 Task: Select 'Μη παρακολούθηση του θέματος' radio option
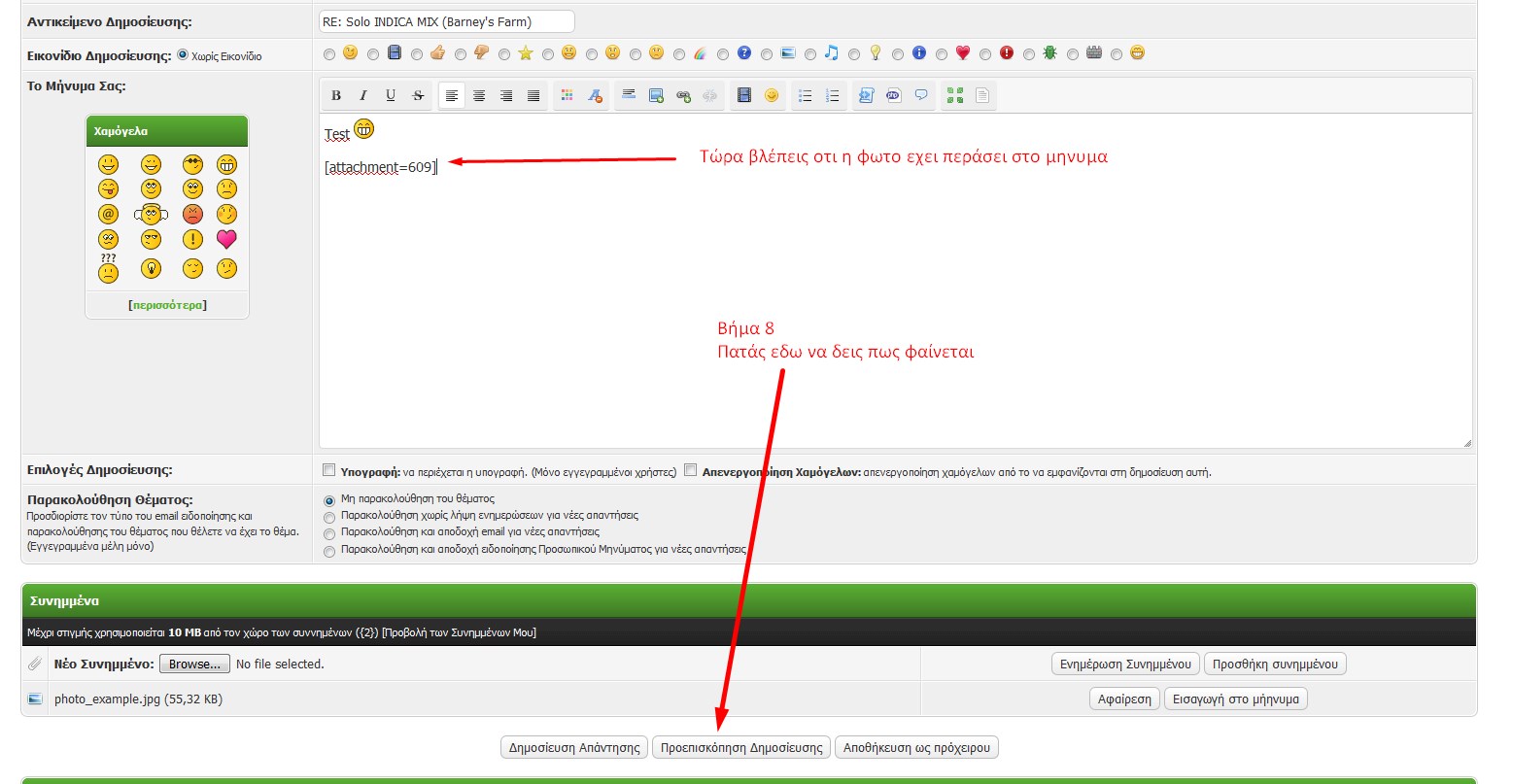[329, 500]
